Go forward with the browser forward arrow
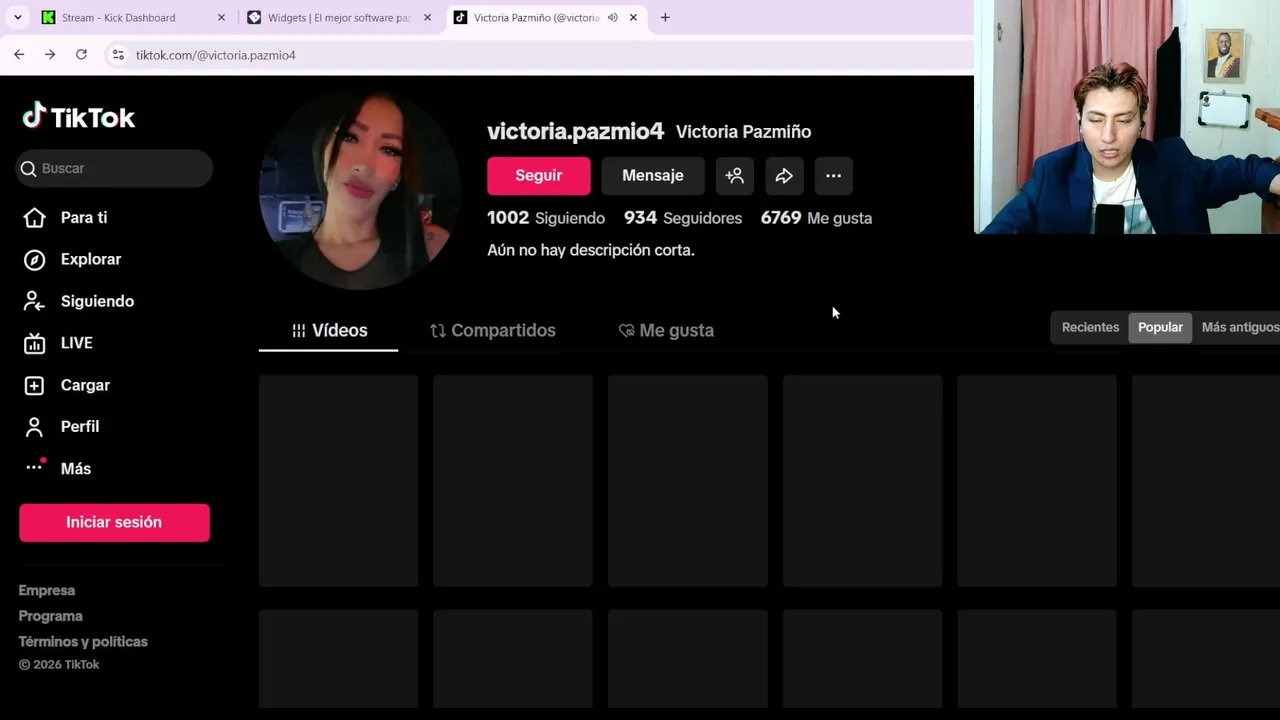 [50, 55]
